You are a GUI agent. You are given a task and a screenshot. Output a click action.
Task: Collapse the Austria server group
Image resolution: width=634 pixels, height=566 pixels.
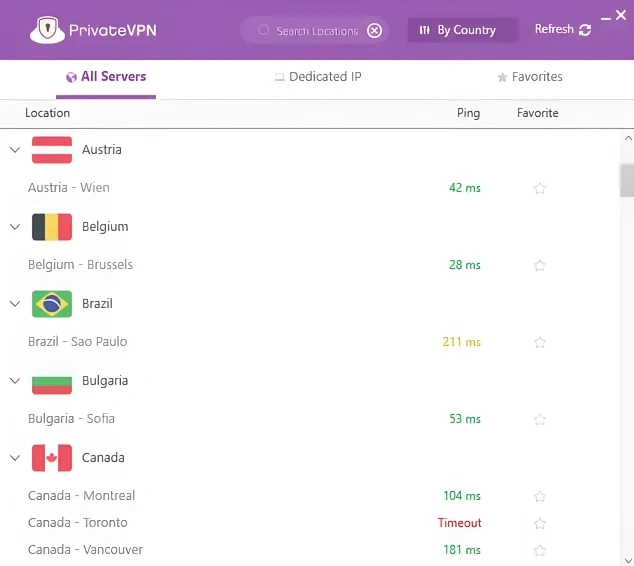click(x=15, y=150)
